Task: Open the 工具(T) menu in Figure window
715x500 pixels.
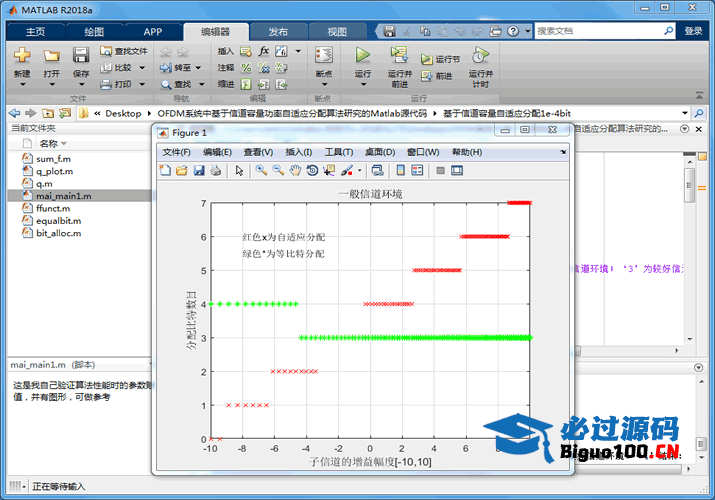Action: (339, 152)
